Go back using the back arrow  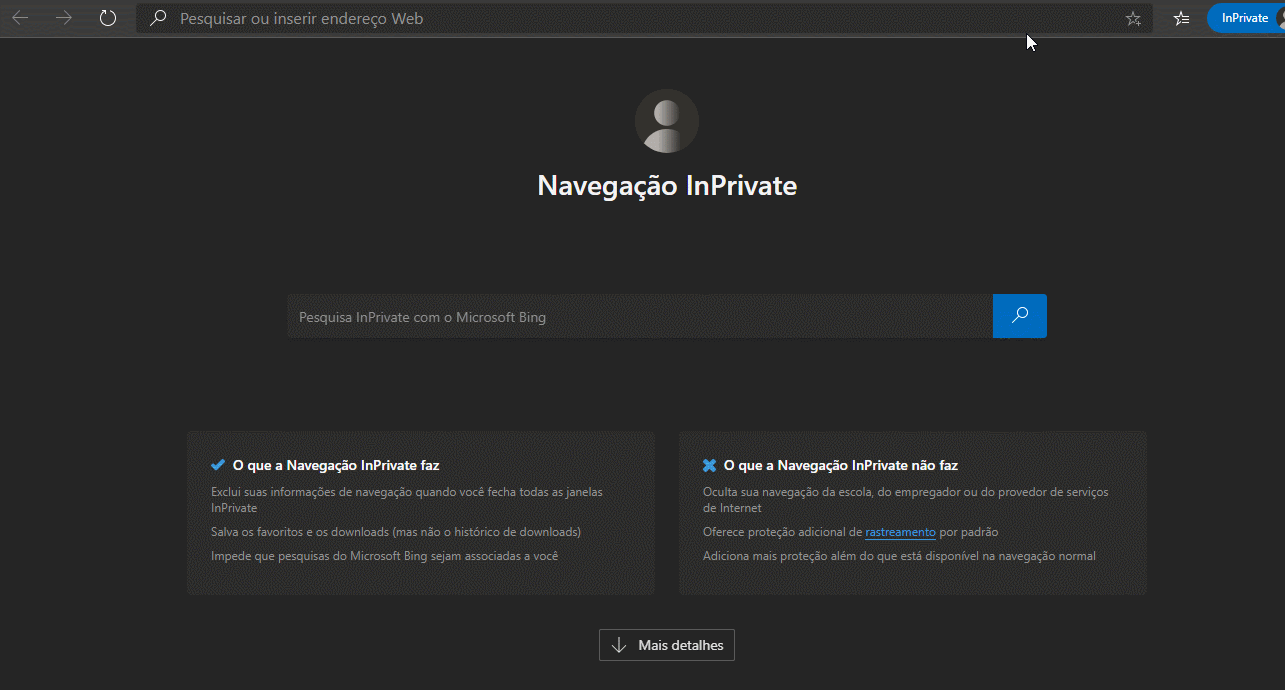(x=20, y=18)
